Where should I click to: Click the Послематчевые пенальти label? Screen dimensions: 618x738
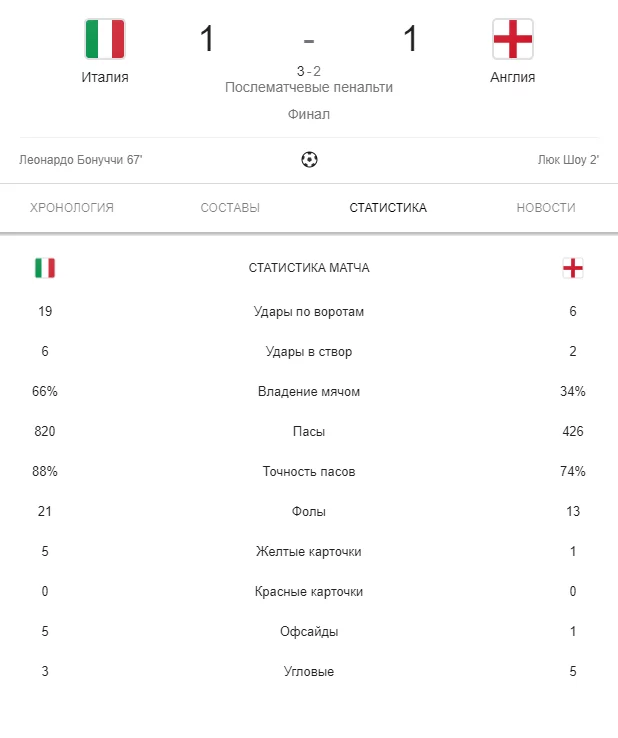pyautogui.click(x=309, y=87)
